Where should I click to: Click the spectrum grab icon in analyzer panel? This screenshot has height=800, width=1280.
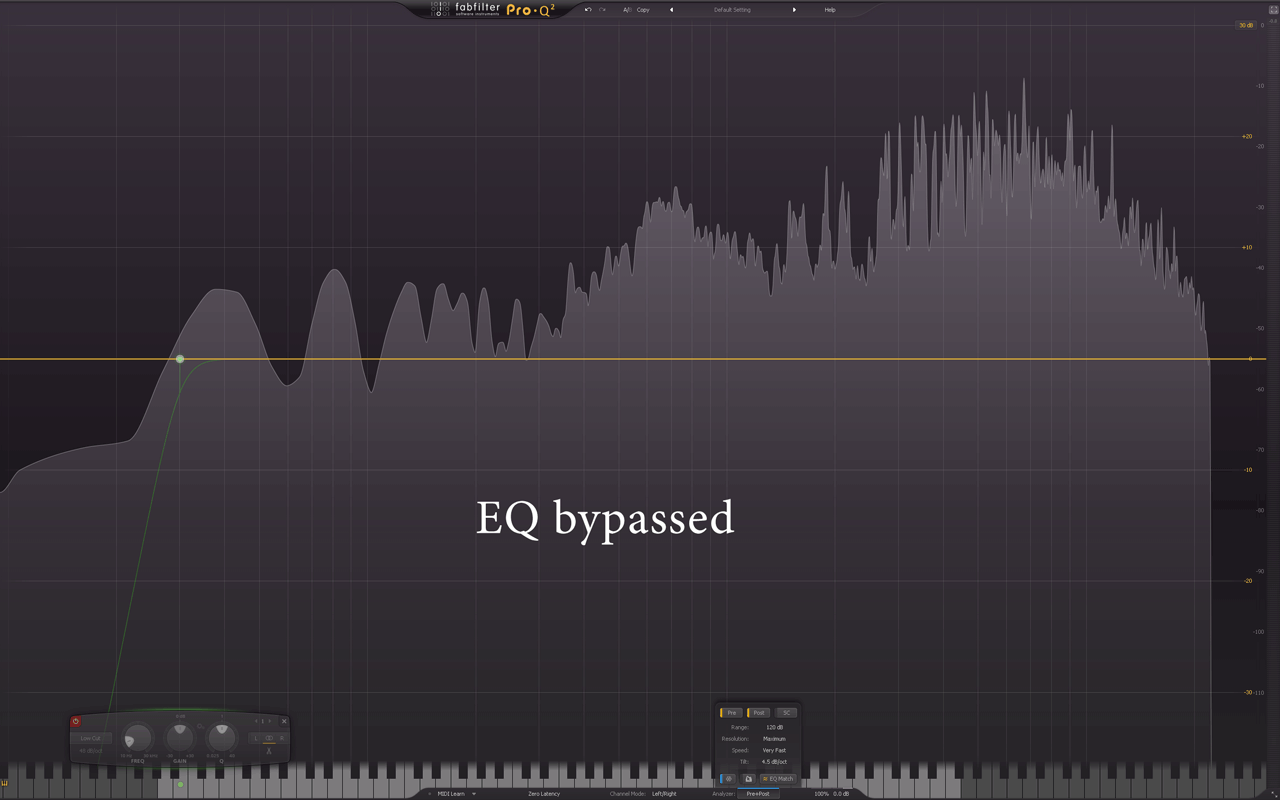coord(728,778)
